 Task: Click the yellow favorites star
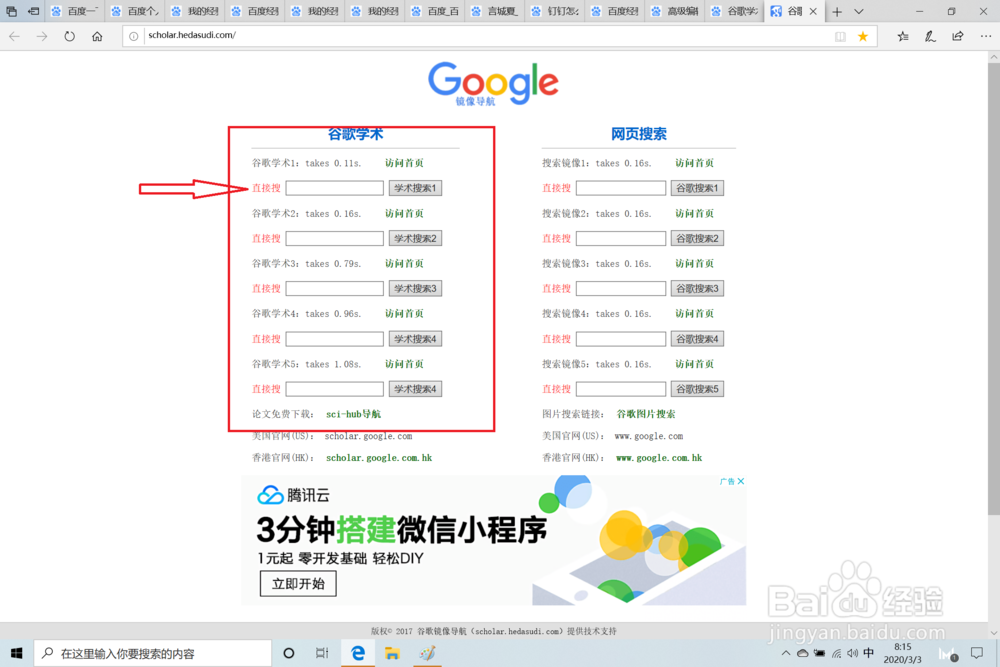click(x=863, y=36)
